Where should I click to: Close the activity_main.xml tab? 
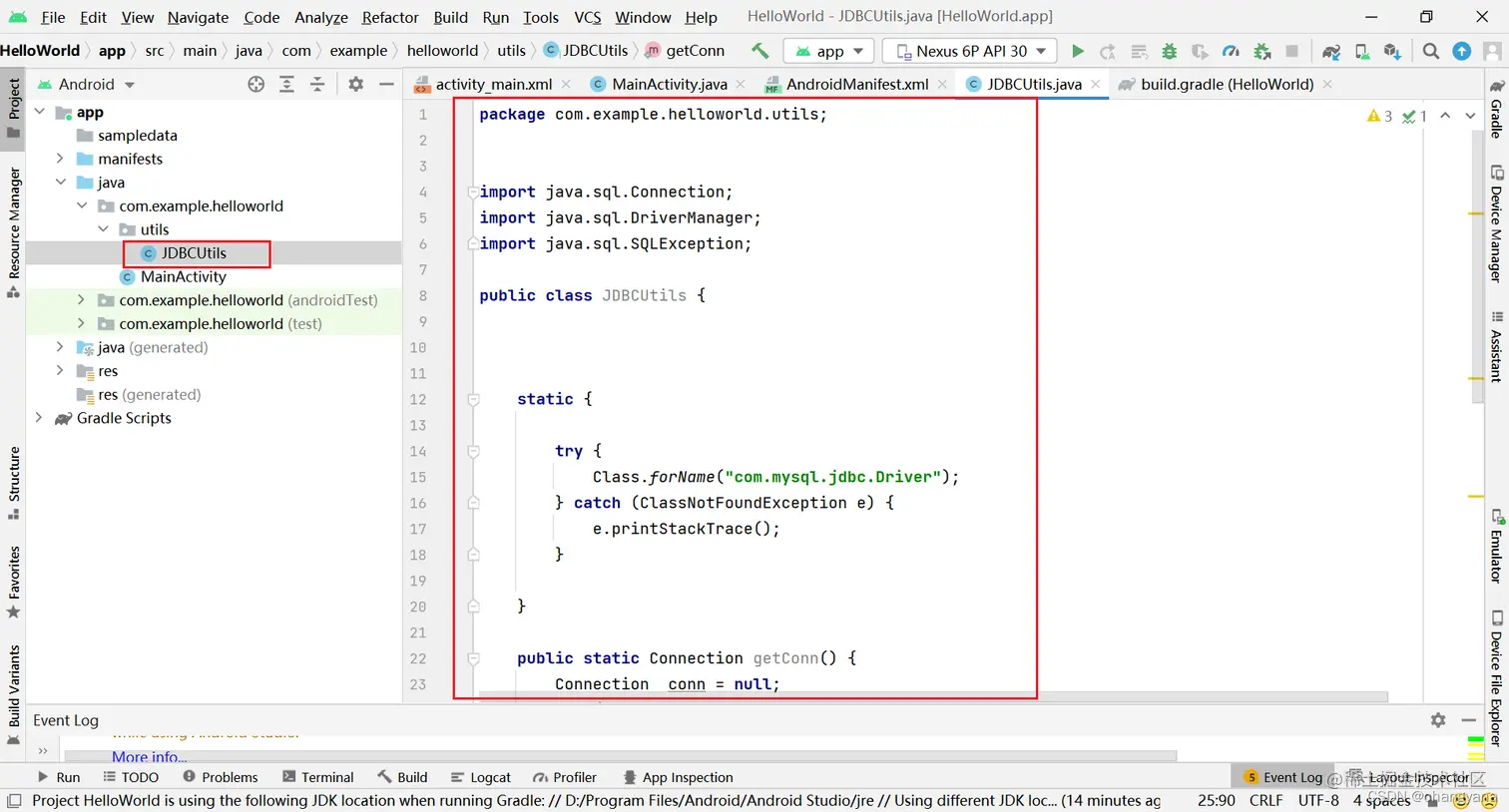(567, 85)
